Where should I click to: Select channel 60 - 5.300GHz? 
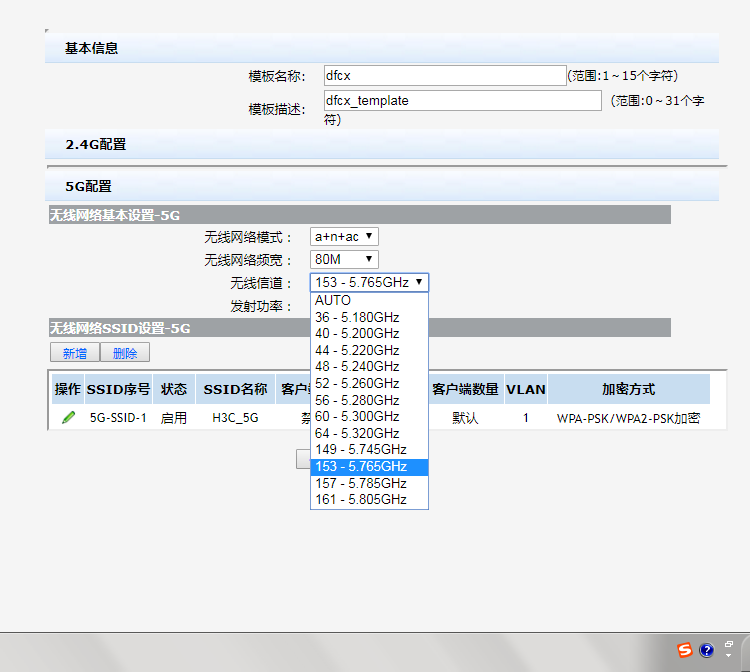[x=369, y=416]
